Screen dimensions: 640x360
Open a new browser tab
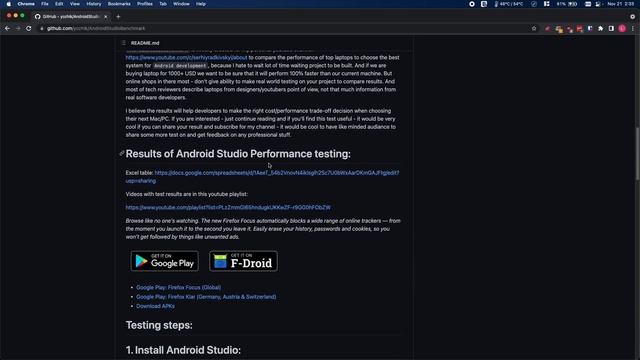tap(118, 17)
